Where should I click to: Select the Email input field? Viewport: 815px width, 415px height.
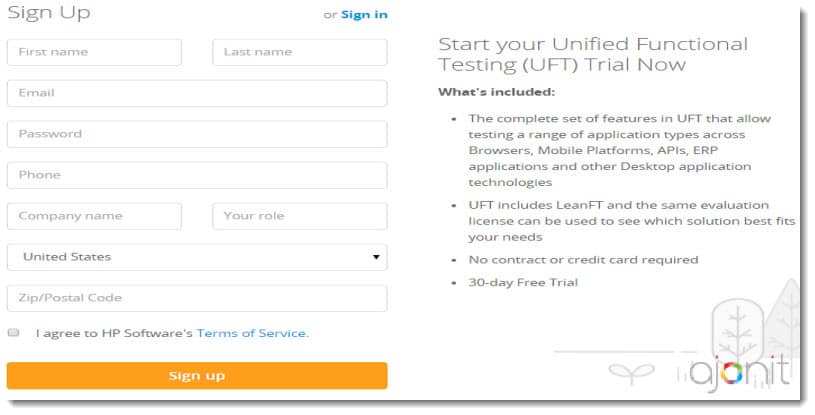(x=197, y=93)
